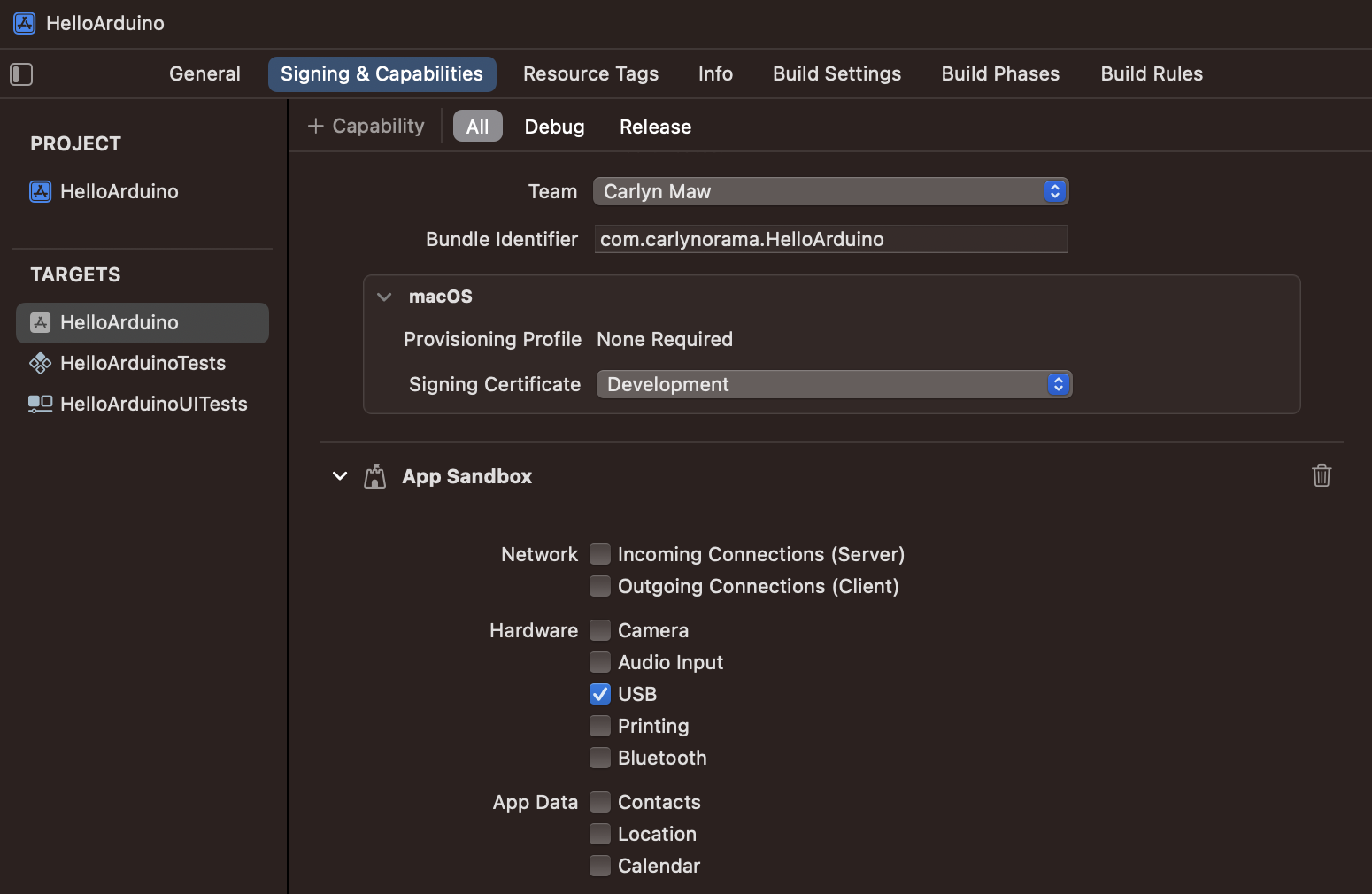This screenshot has width=1372, height=894.
Task: Click the TARGETS section header
Action: click(75, 274)
